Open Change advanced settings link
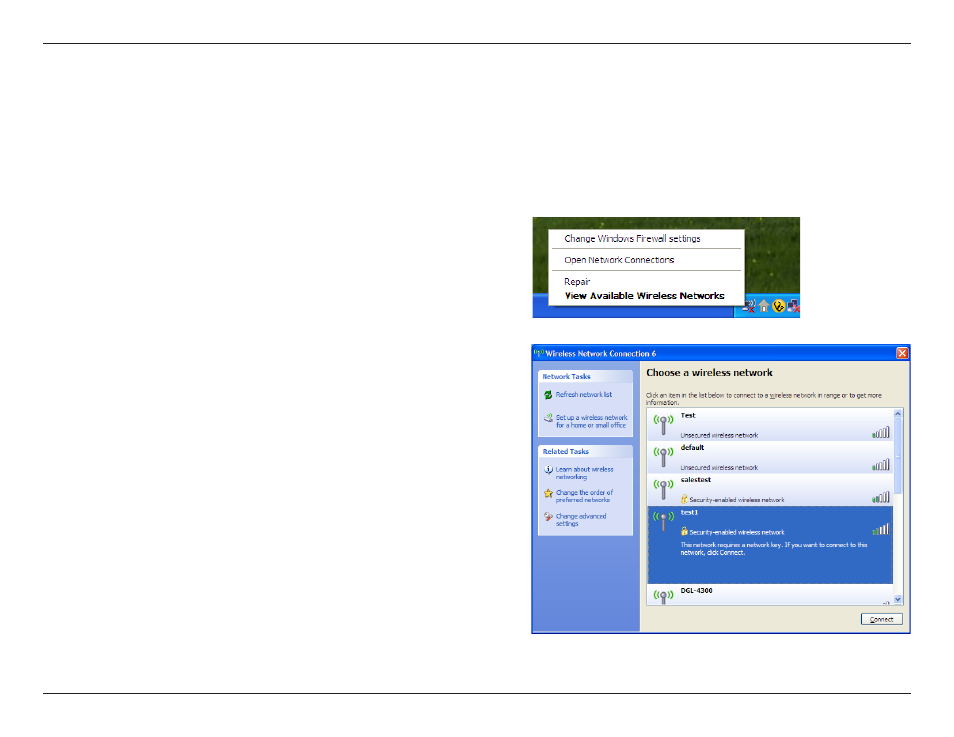 tap(581, 520)
